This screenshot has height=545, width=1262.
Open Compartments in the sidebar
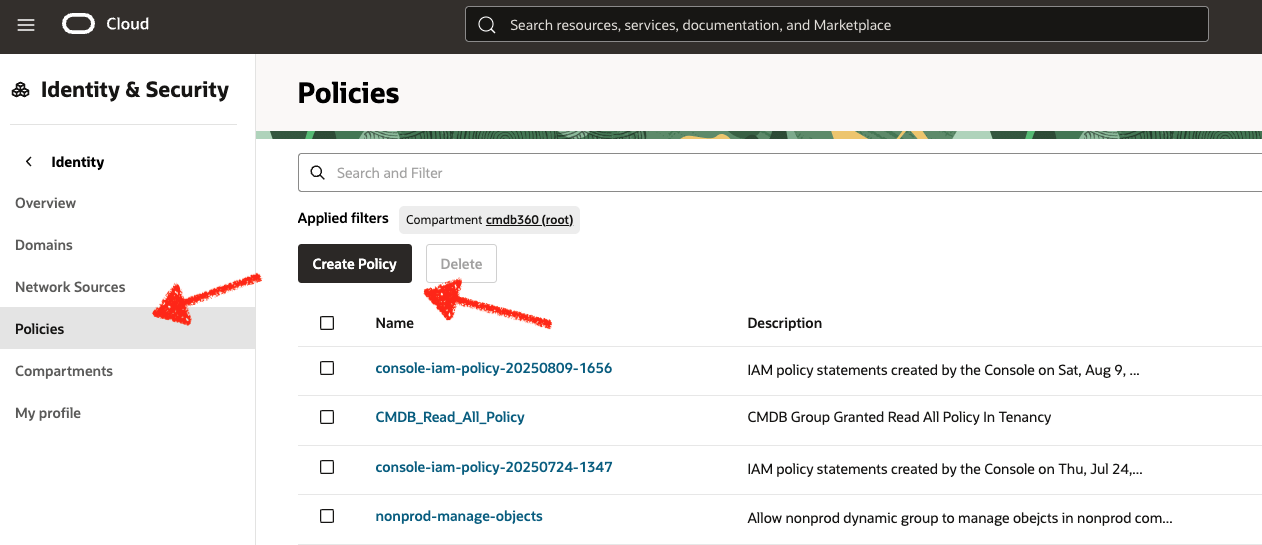(64, 371)
